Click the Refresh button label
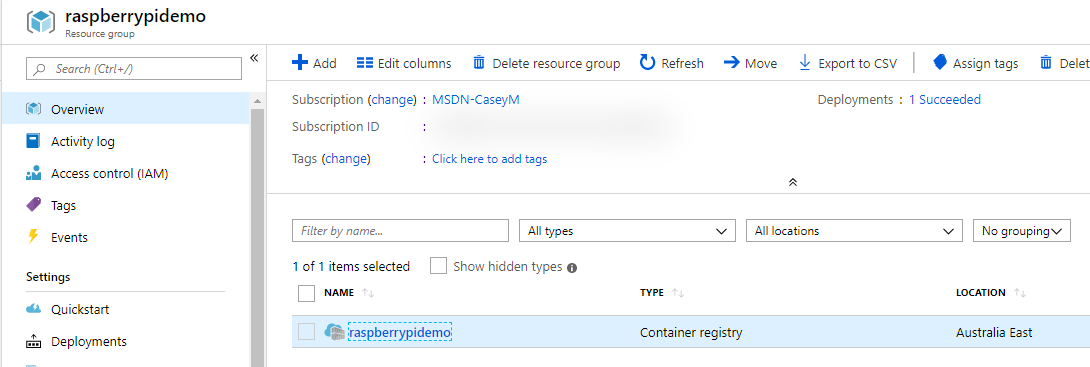Viewport: 1090px width, 367px height. tap(683, 63)
